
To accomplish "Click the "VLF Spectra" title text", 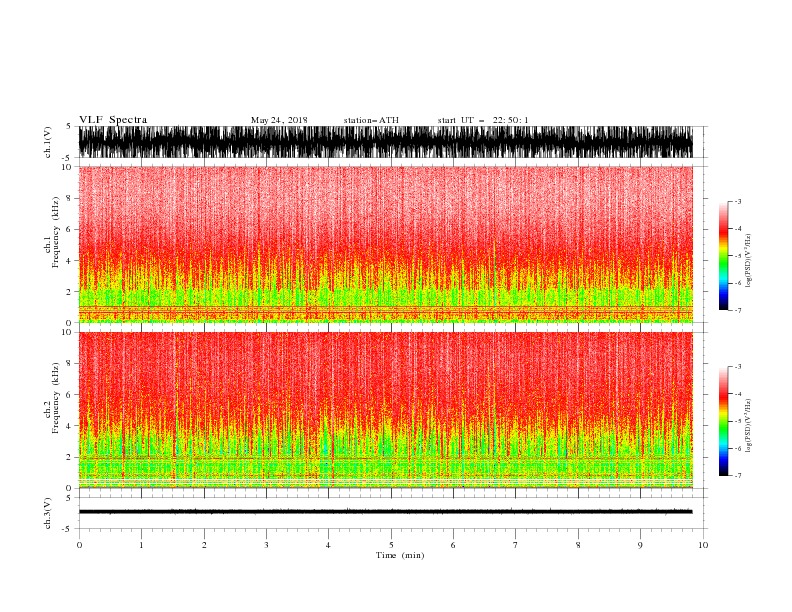I will pyautogui.click(x=113, y=120).
